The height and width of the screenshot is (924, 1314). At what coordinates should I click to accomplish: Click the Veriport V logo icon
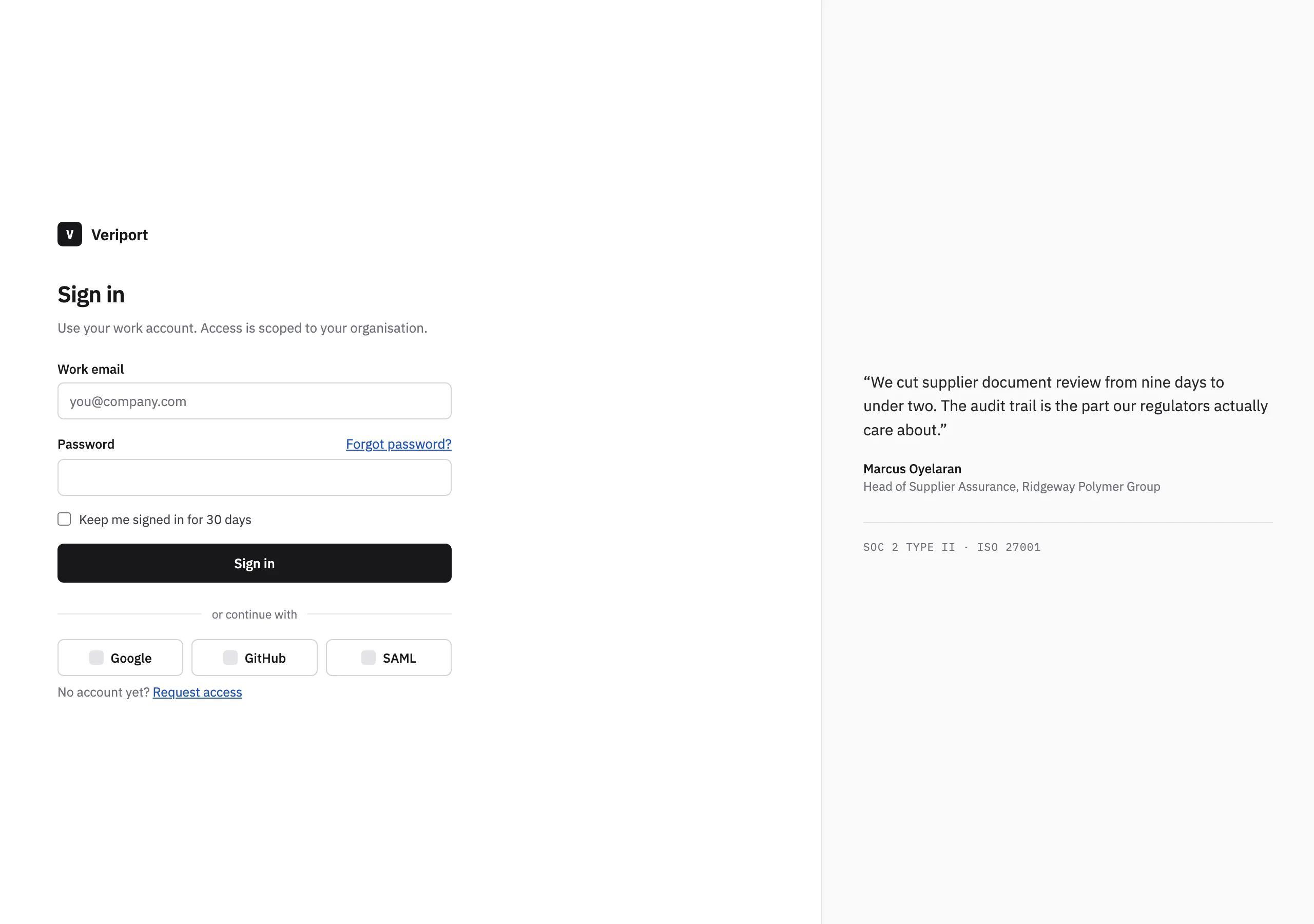coord(70,234)
